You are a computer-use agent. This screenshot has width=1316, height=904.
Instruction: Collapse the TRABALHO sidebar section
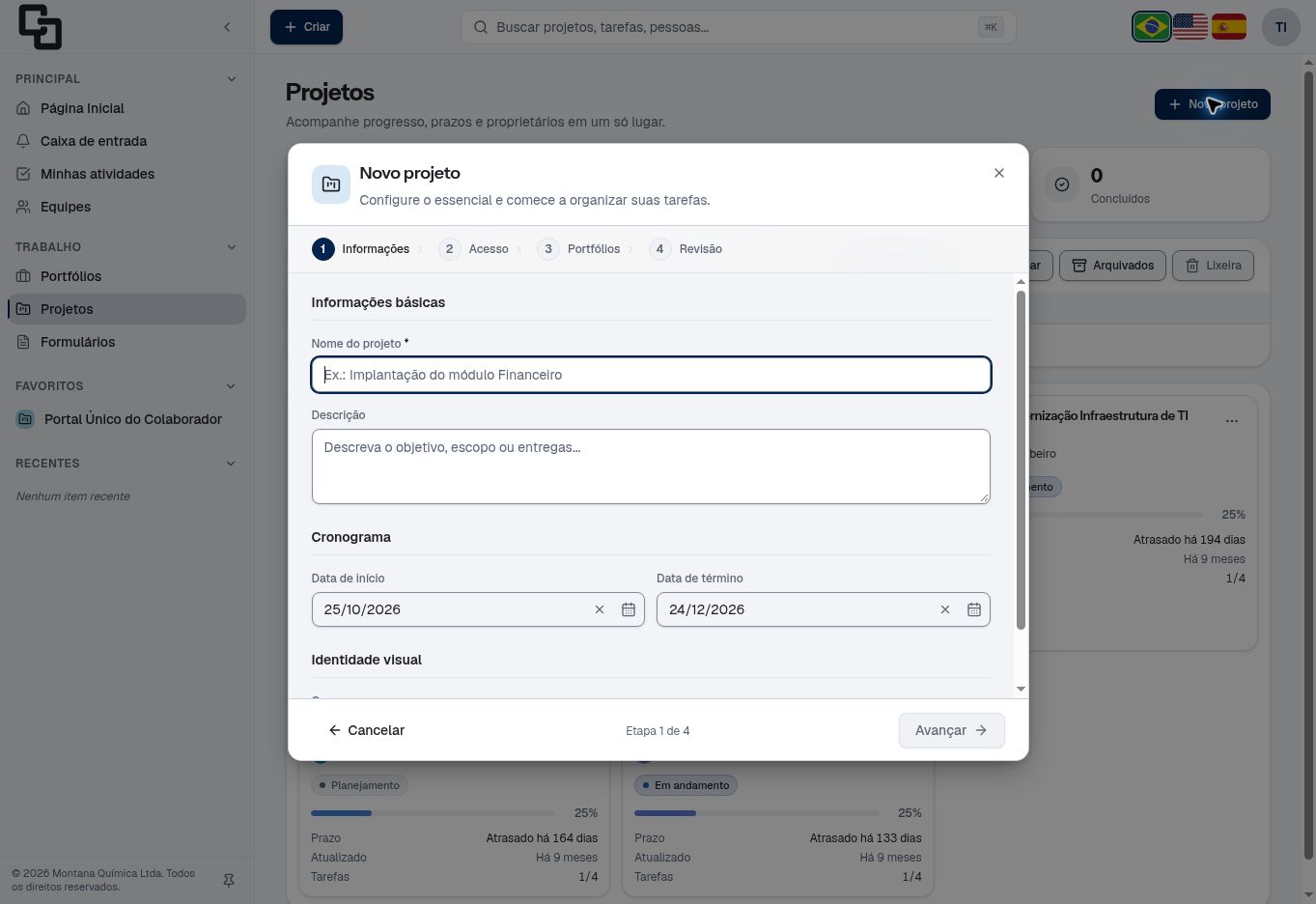point(231,247)
